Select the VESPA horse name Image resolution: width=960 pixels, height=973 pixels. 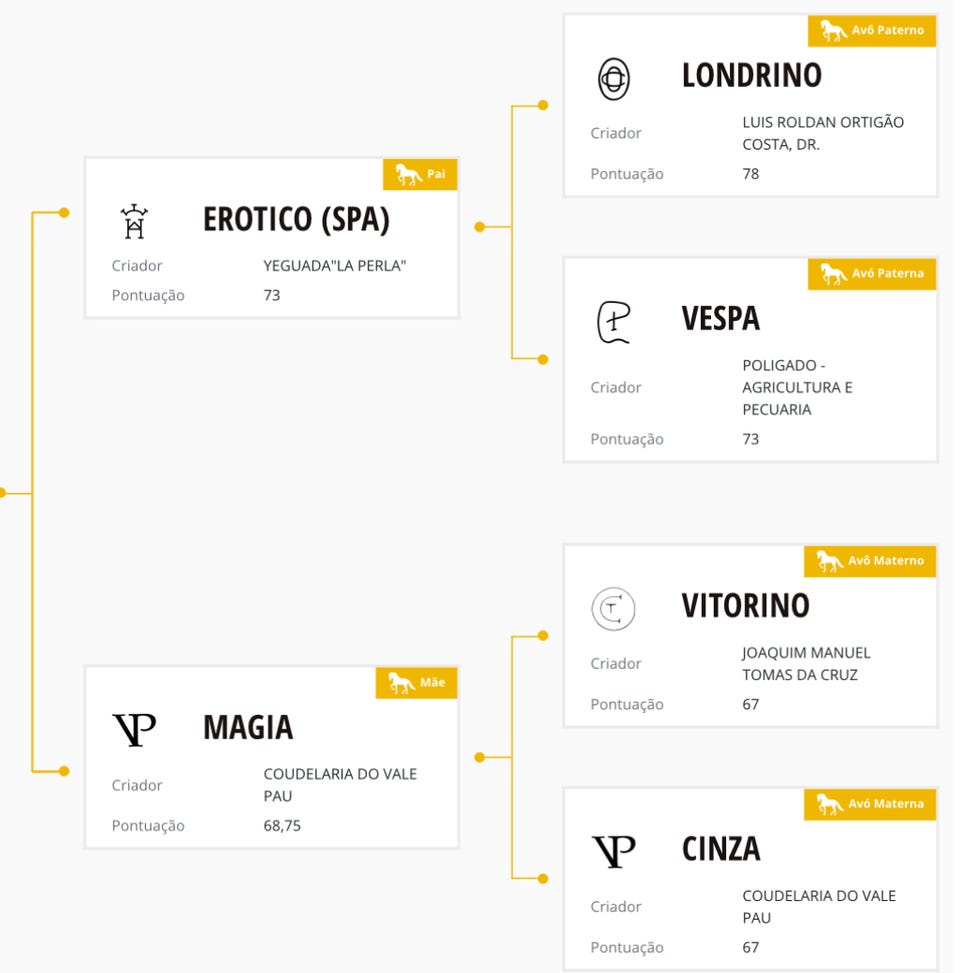coord(720,319)
